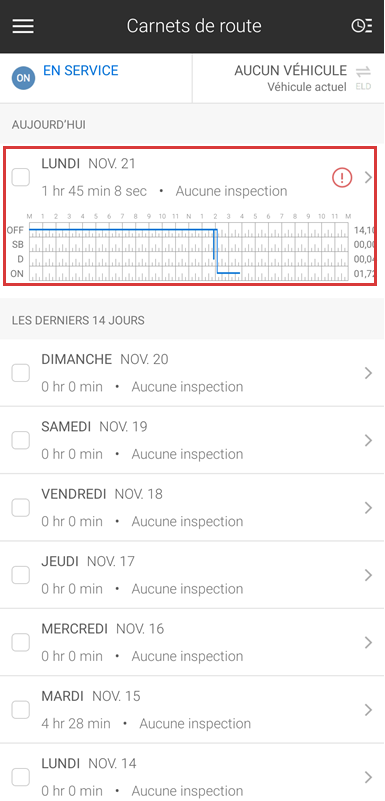Open the MARDI Nov. 15 log entry
385x801 pixels.
coord(192,710)
